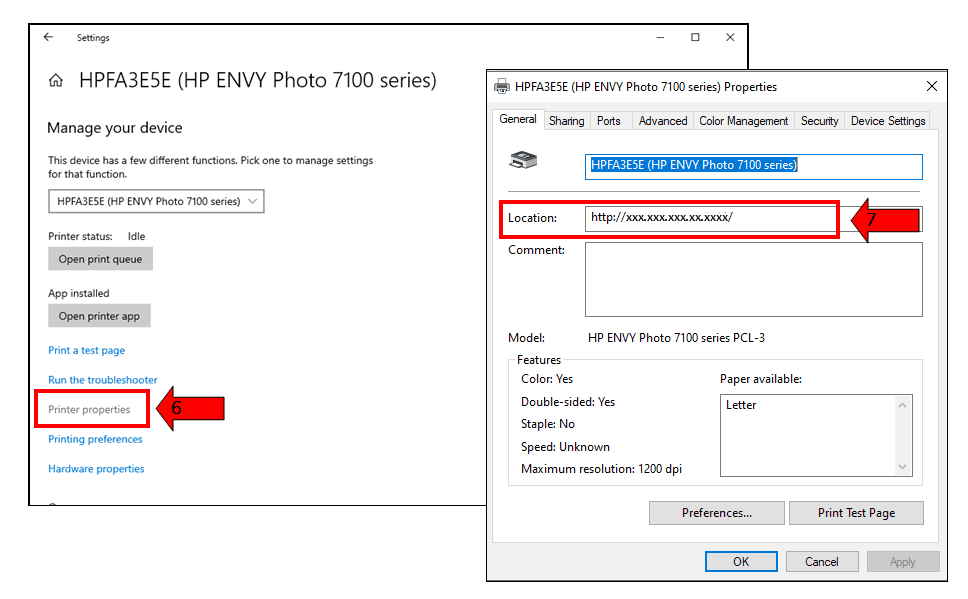Click Print Test Page
The height and width of the screenshot is (599, 968).
pos(856,512)
